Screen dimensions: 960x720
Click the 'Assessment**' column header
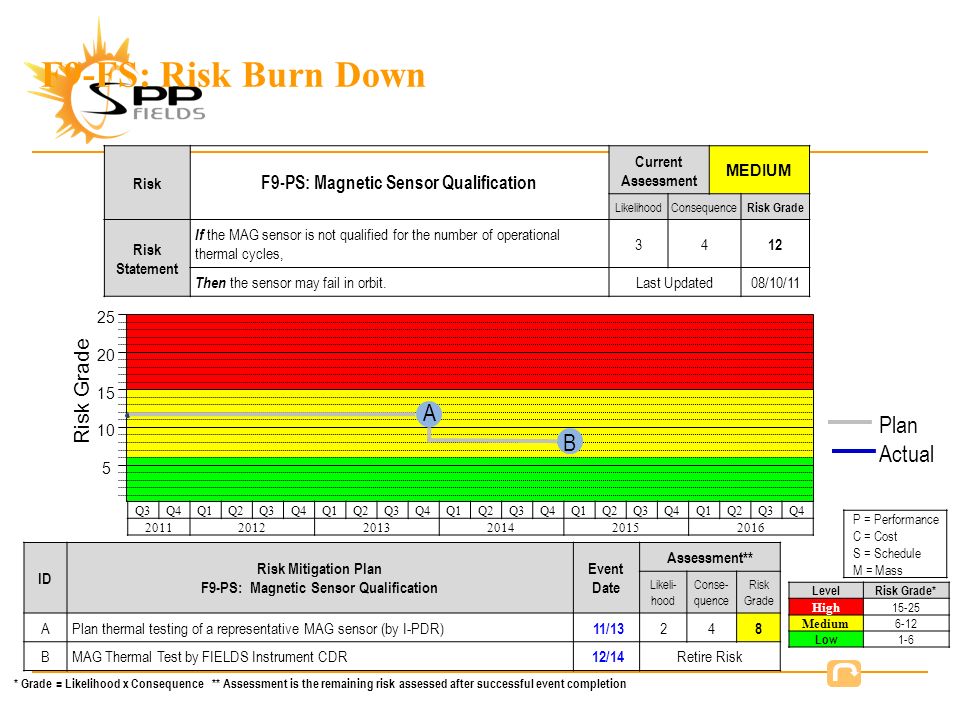(710, 558)
